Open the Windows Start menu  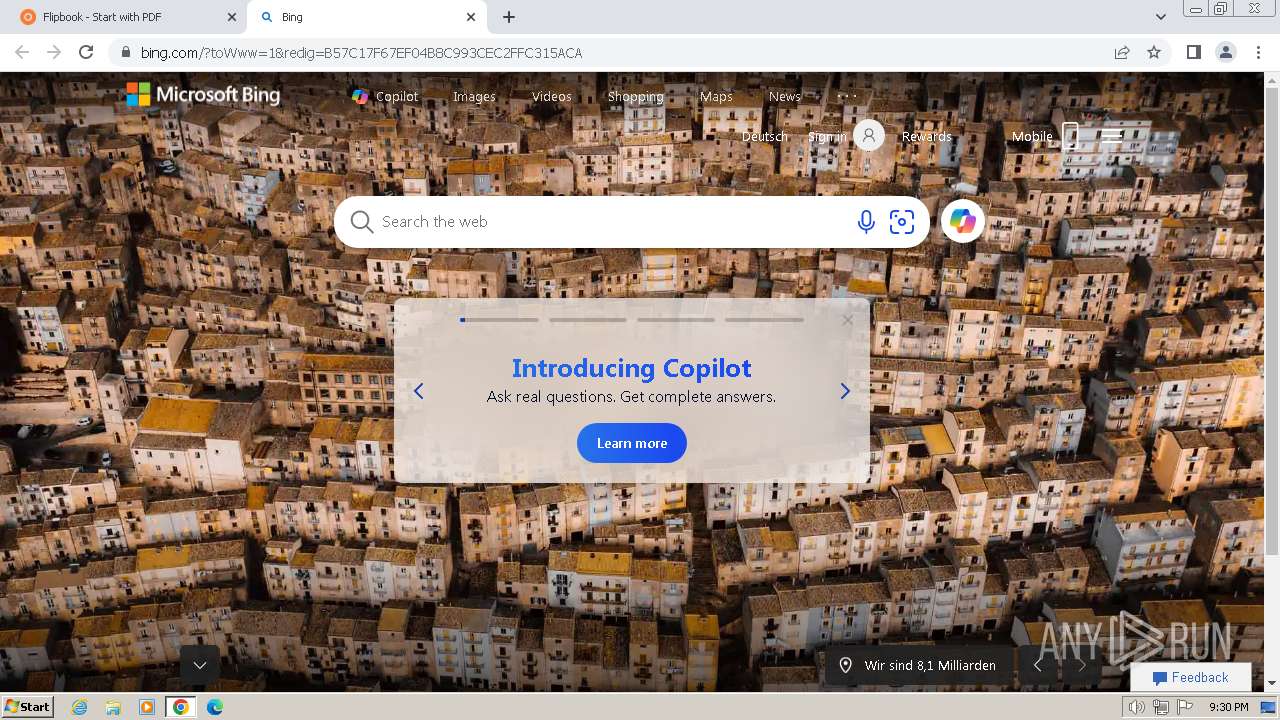tap(28, 706)
